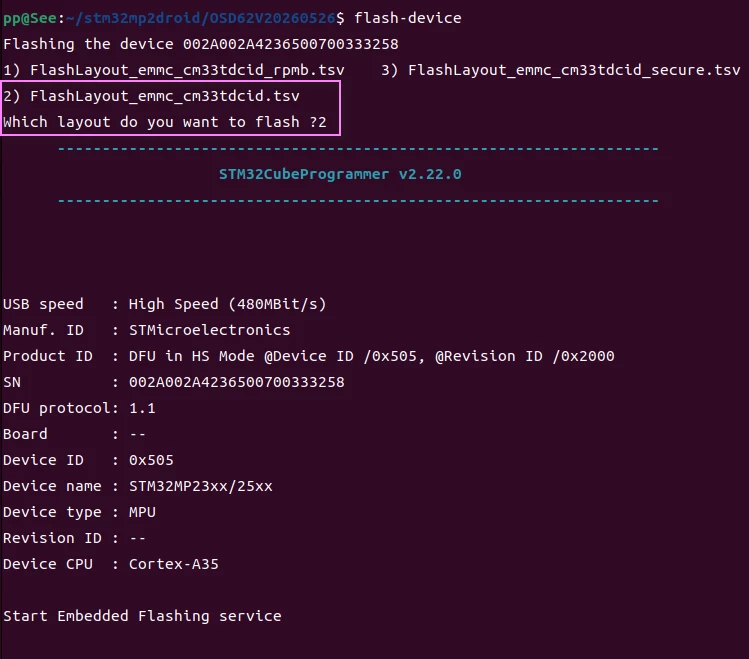Click the USB speed High Speed line
The width and height of the screenshot is (749, 659).
[165, 304]
